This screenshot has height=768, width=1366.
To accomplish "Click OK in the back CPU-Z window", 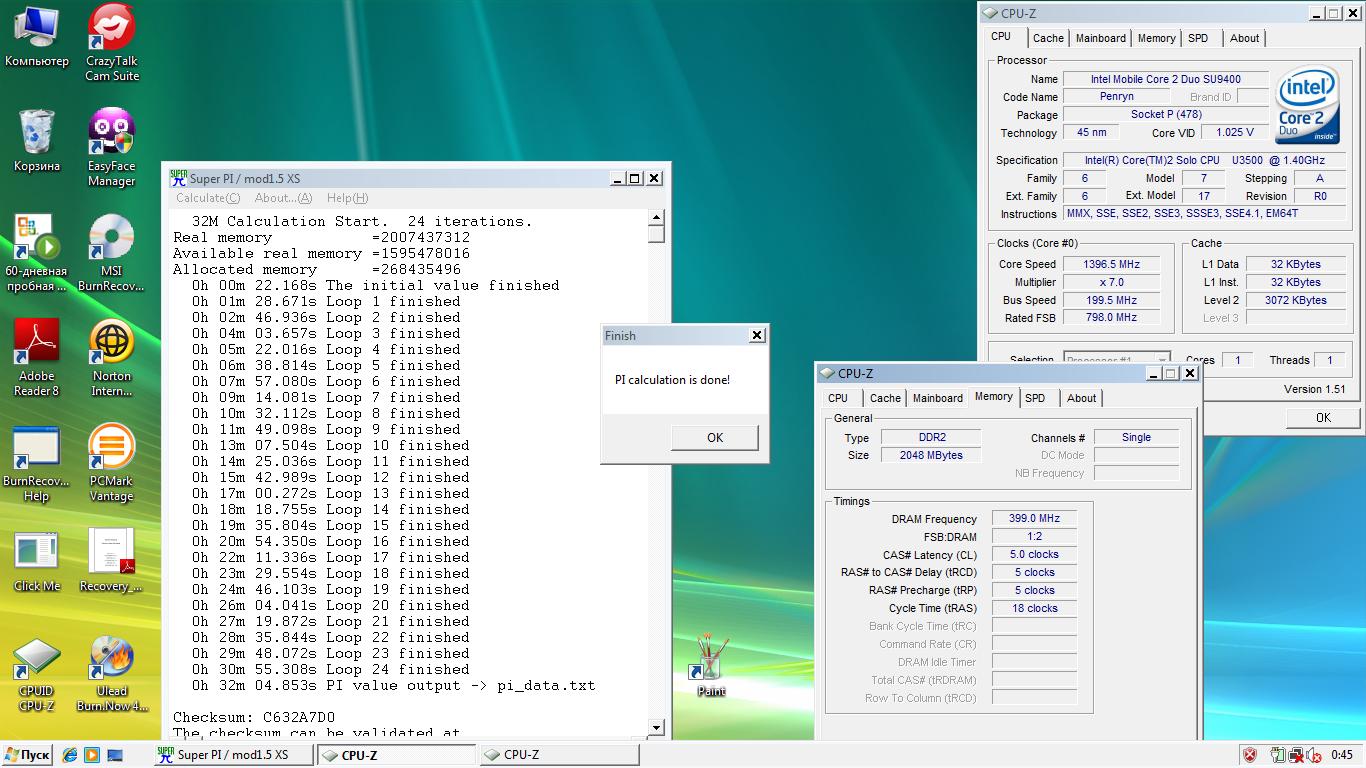I will point(1323,417).
